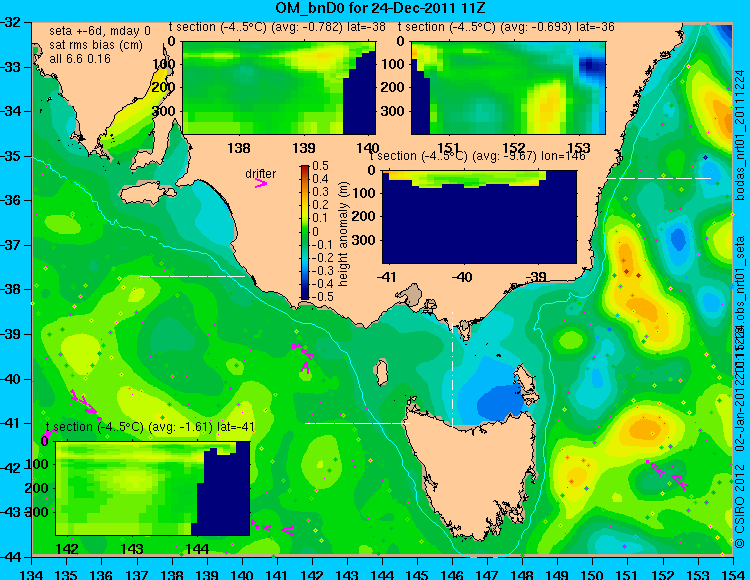This screenshot has width=750, height=580.
Task: Click the -40 axis tick of the lon=146 inset
Action: [x=462, y=277]
